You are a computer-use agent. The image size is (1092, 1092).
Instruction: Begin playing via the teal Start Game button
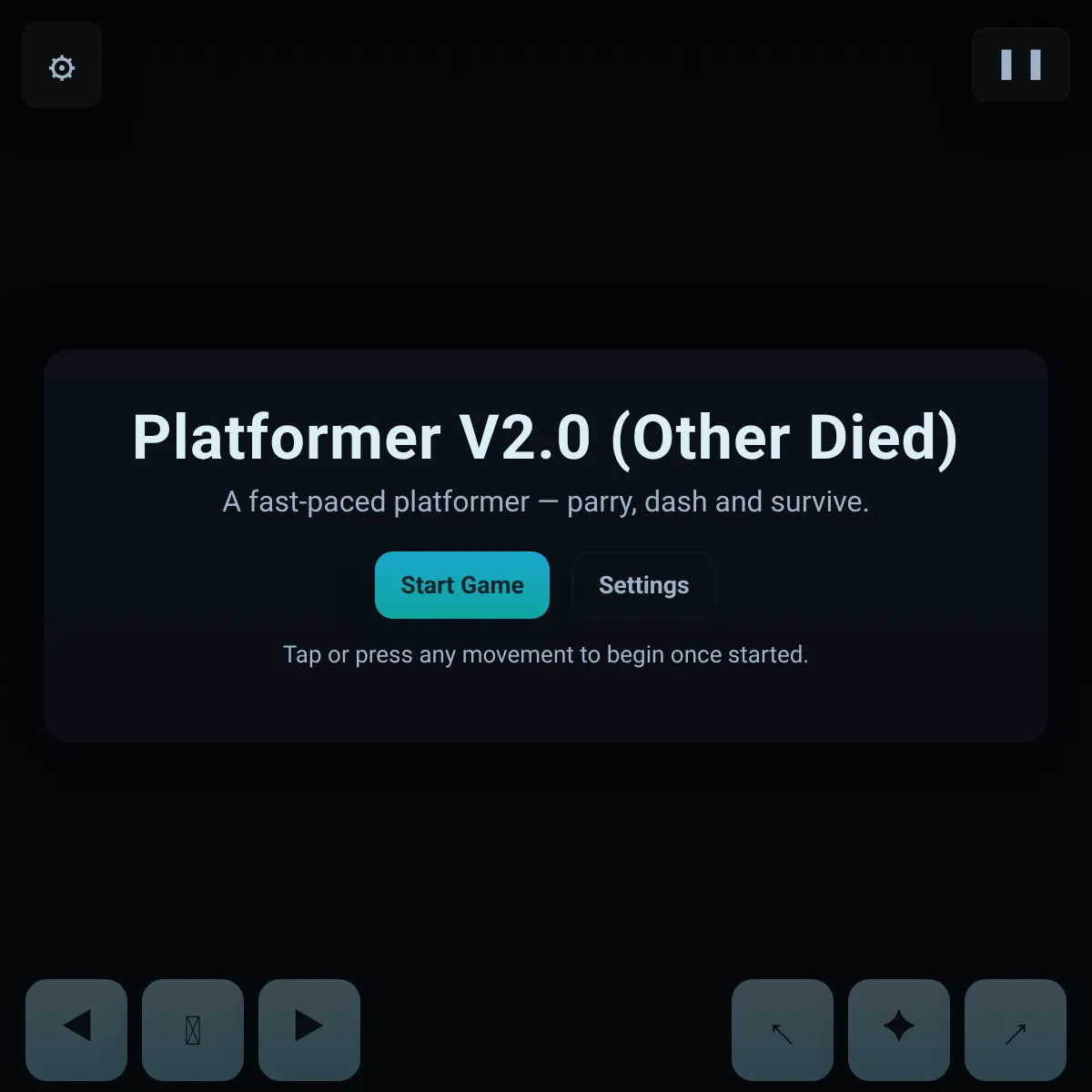[462, 585]
